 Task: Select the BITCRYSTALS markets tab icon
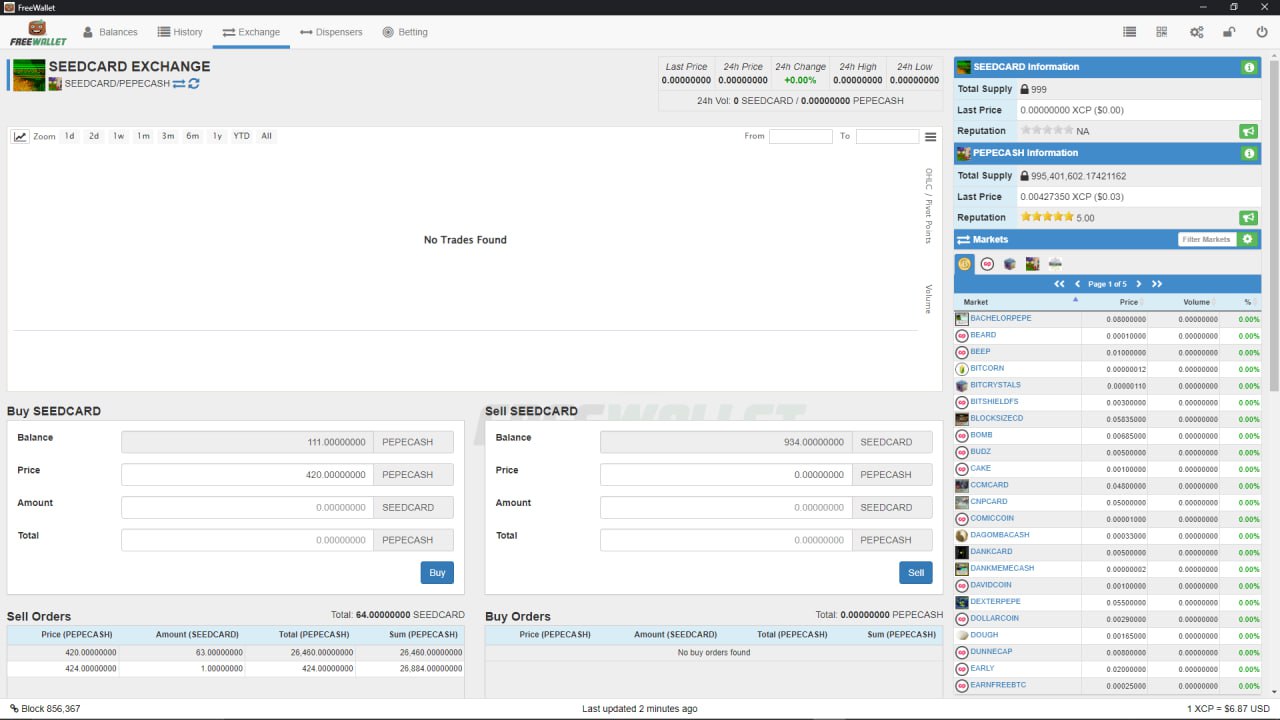click(x=1010, y=264)
